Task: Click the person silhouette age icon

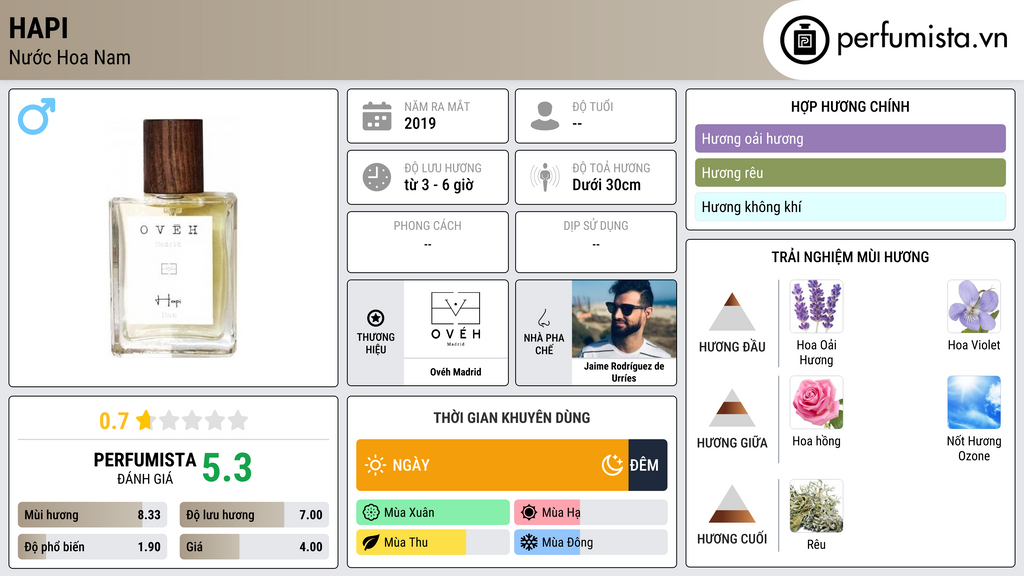Action: (x=545, y=116)
